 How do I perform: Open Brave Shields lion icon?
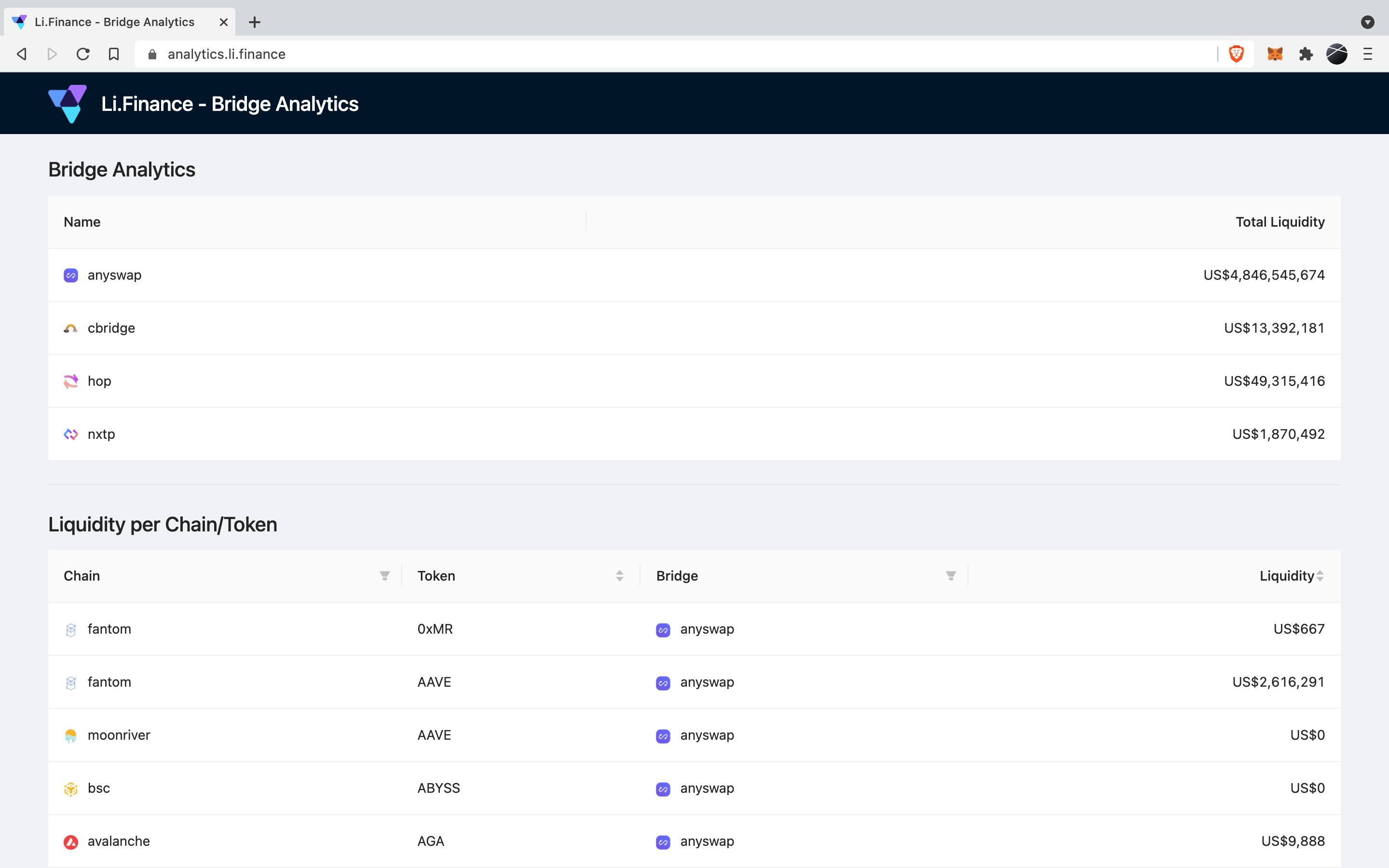point(1236,54)
